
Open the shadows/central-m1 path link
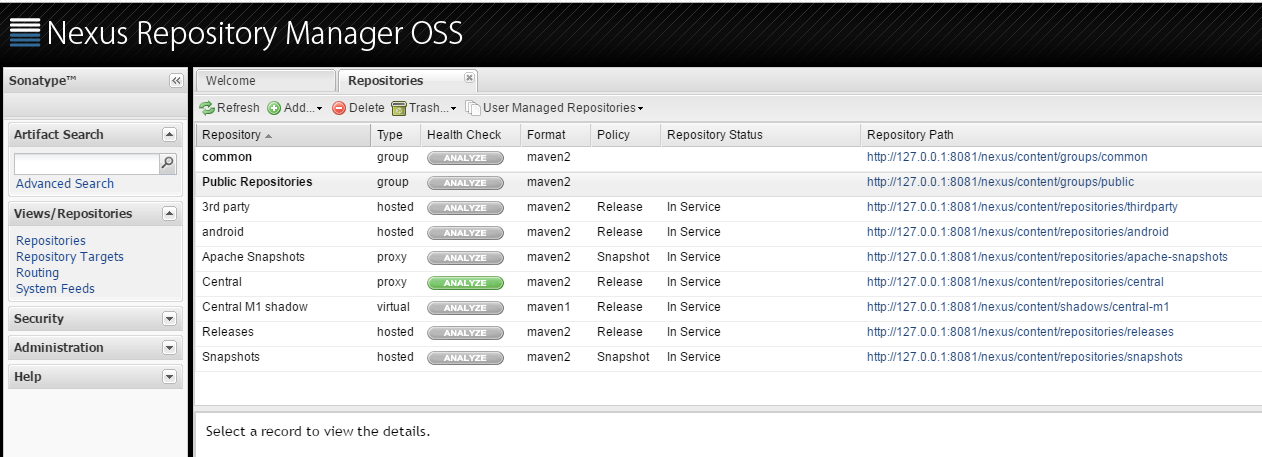point(1018,307)
